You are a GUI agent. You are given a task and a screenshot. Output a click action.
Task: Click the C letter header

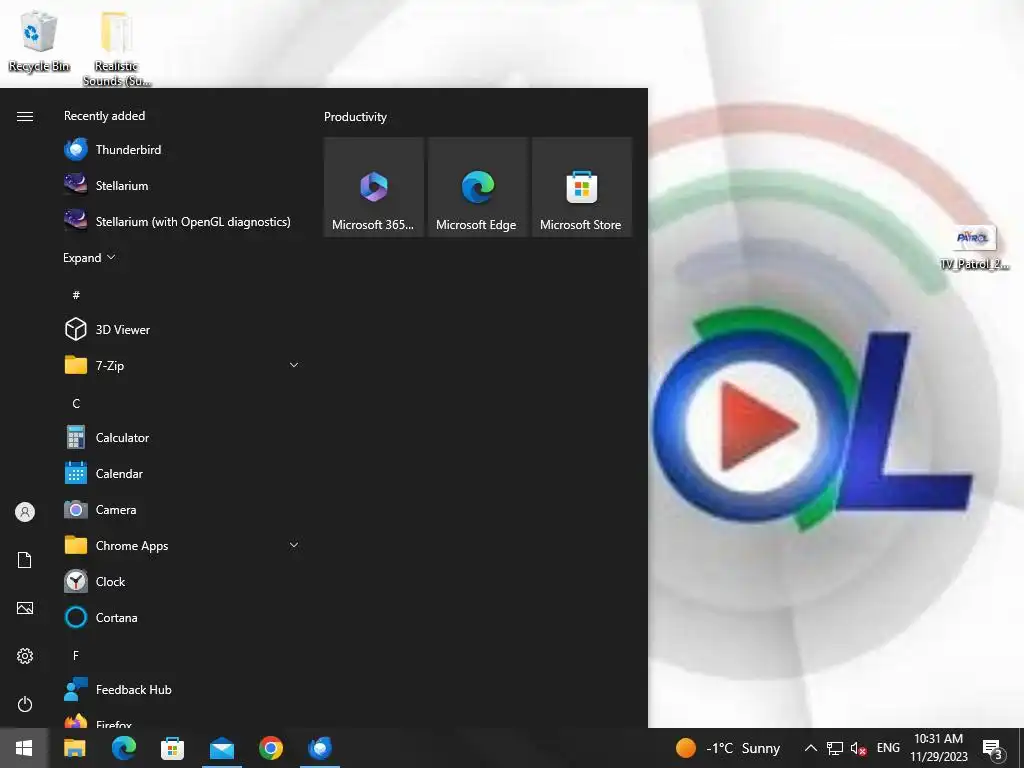click(76, 404)
